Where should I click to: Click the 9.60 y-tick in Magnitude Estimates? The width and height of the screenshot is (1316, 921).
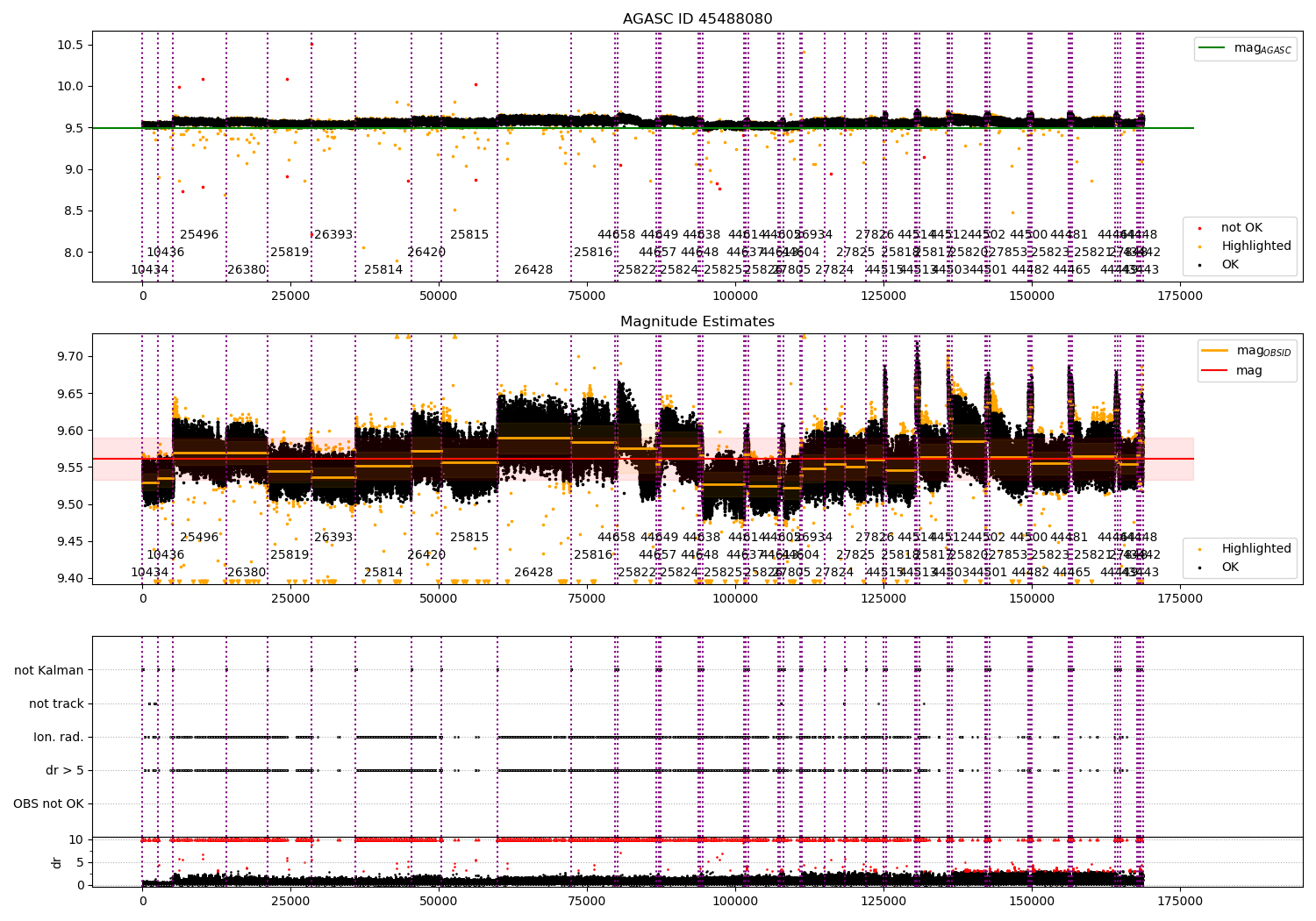71,431
